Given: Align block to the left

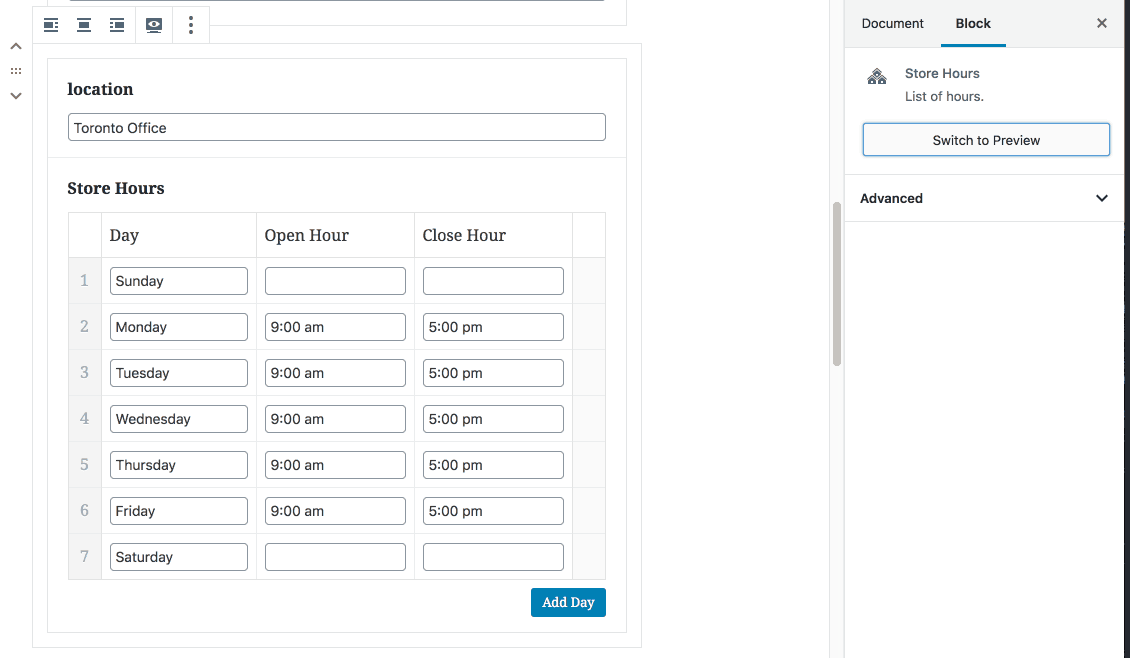Looking at the screenshot, I should (x=51, y=25).
